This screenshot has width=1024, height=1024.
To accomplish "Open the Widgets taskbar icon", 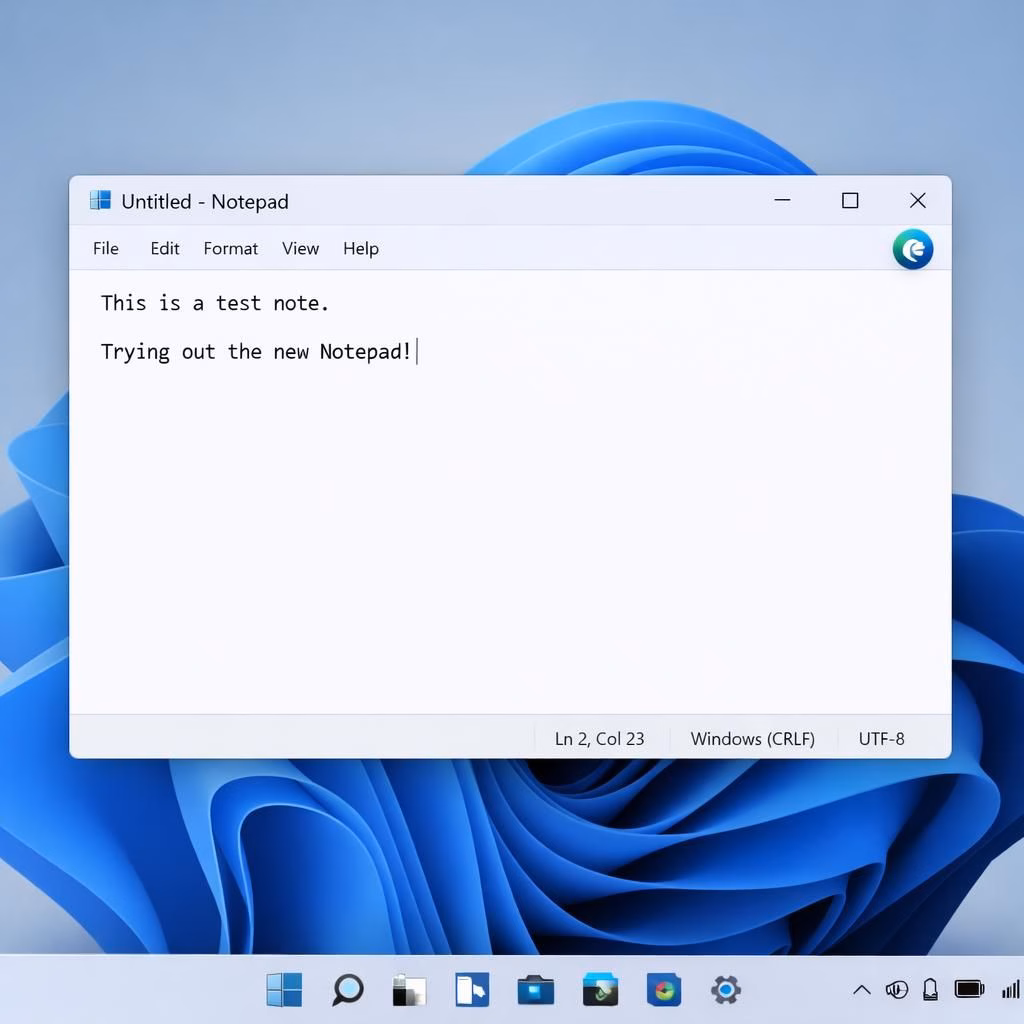I will [x=472, y=990].
